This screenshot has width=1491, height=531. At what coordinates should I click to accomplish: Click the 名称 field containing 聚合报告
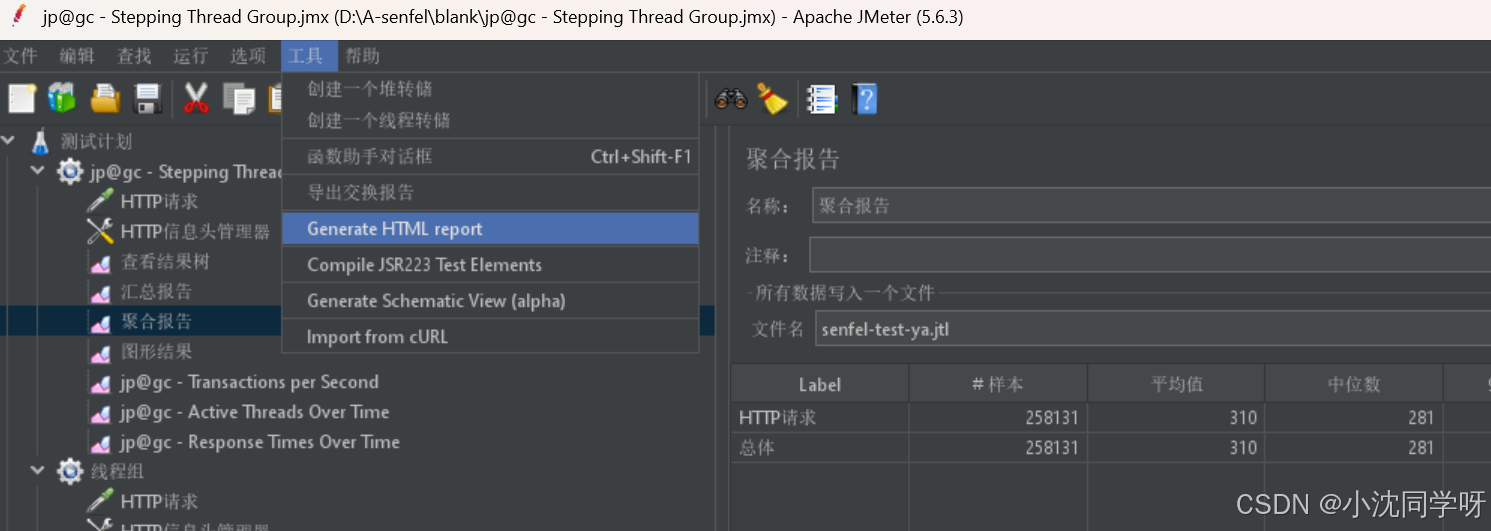1151,206
